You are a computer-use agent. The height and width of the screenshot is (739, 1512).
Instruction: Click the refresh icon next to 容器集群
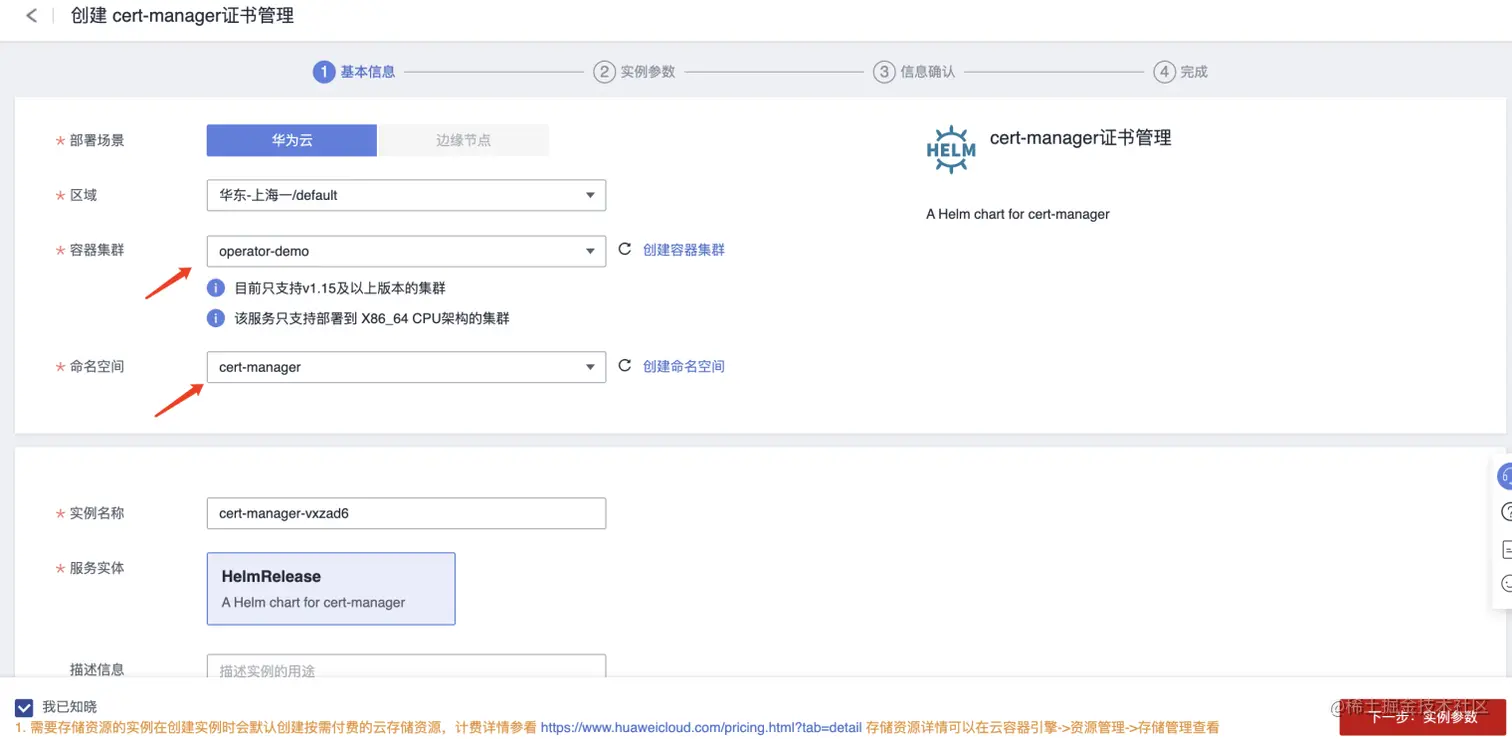click(624, 250)
